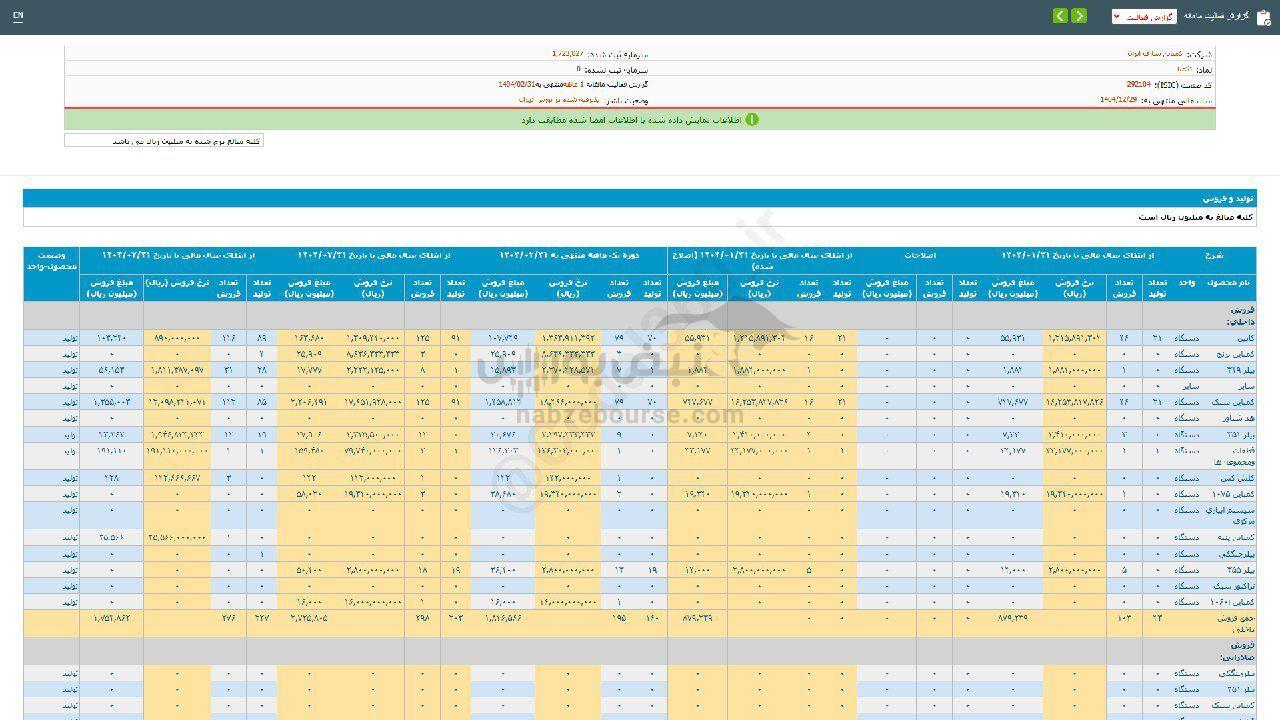Click the period ending date 1404/02/31
1280x720 pixels.
coord(518,86)
